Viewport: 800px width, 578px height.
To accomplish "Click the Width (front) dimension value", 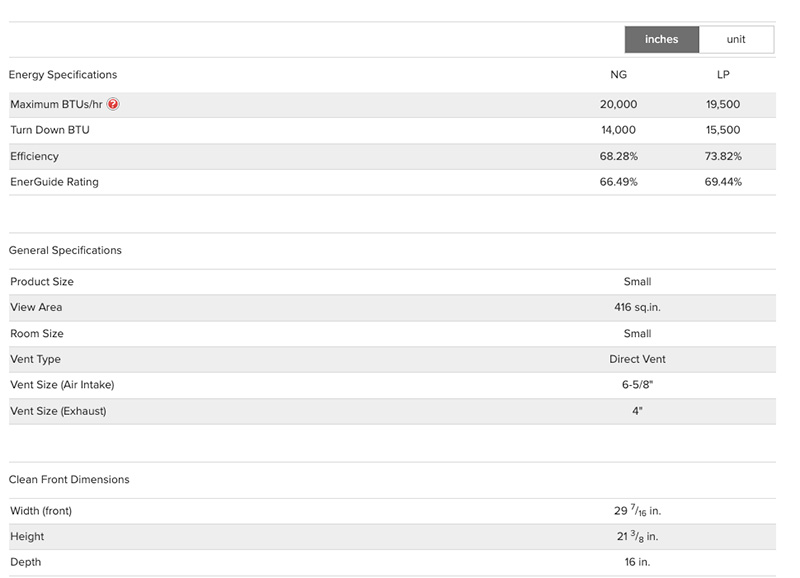I will [637, 511].
